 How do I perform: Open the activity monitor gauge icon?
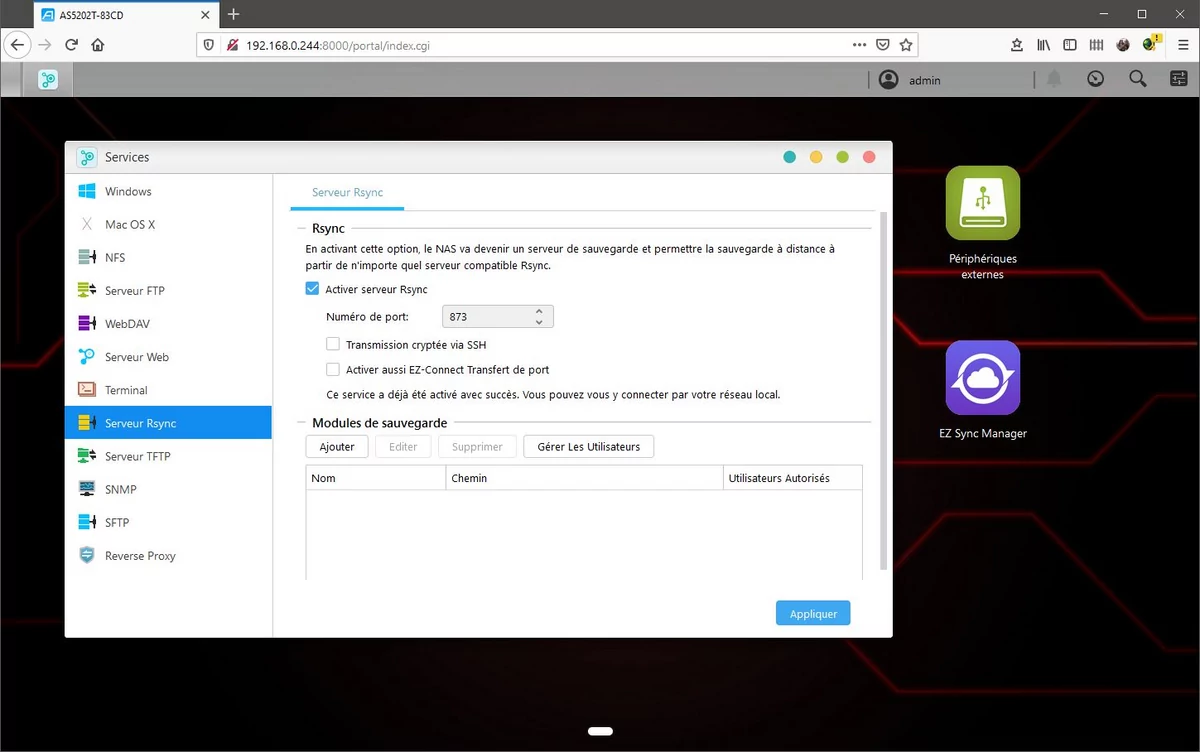1096,79
